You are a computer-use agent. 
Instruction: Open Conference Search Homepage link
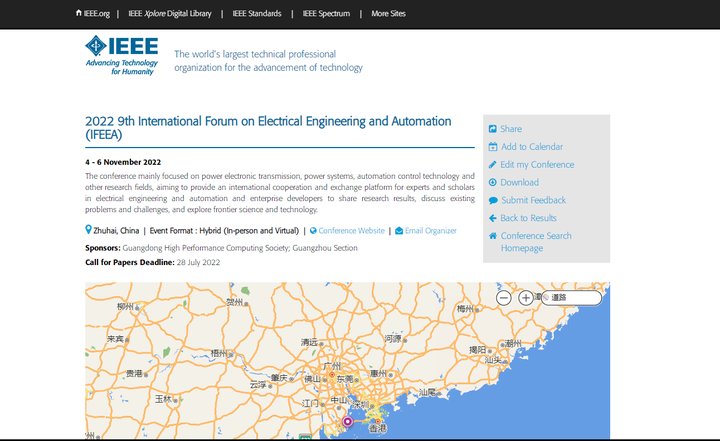point(536,242)
